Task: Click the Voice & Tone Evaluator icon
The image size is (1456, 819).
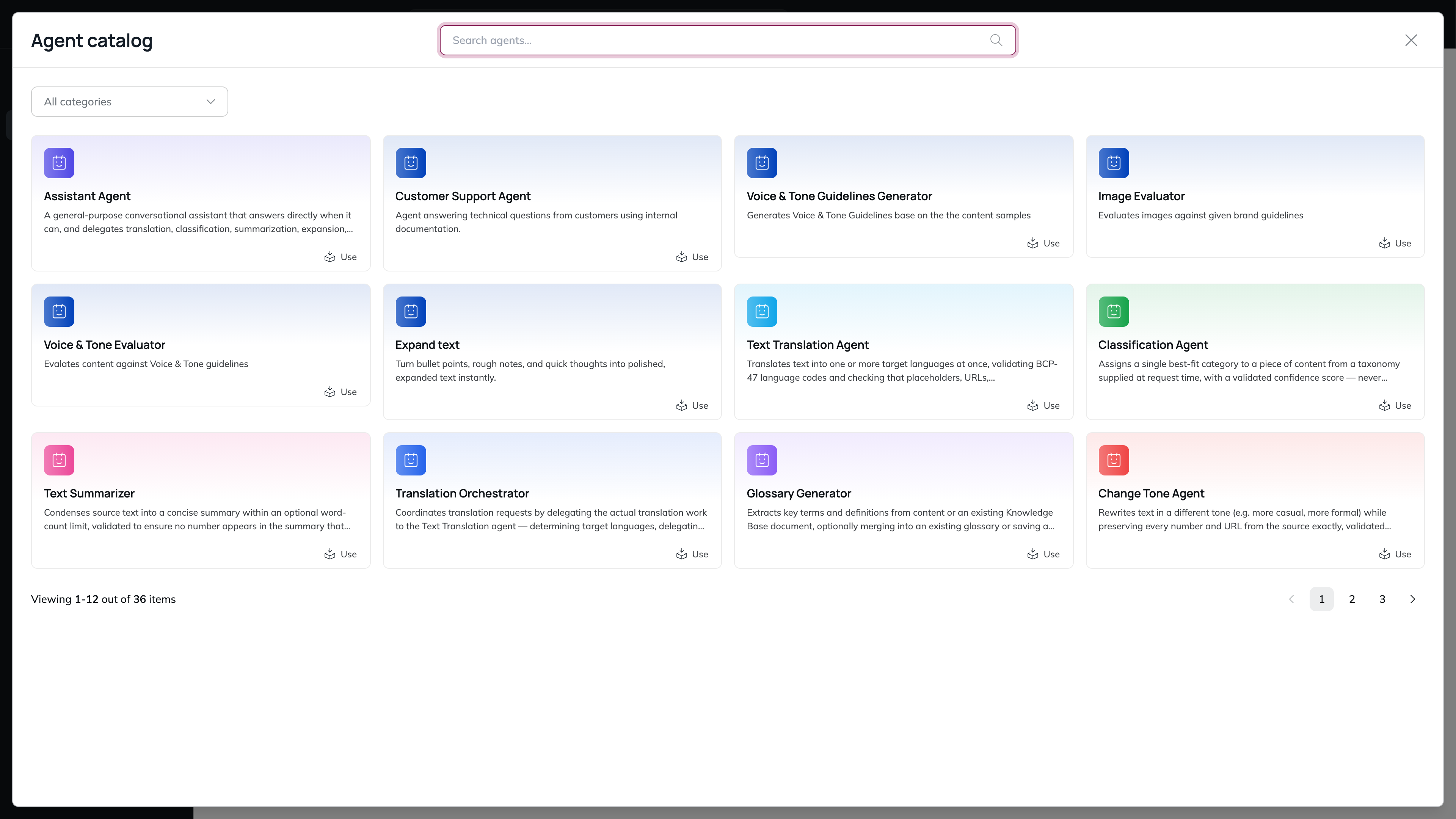Action: [60, 311]
